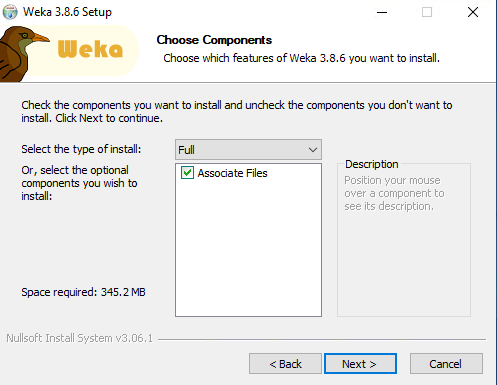Click the yellow Weka wordmark logo
The height and width of the screenshot is (385, 497).
[90, 49]
